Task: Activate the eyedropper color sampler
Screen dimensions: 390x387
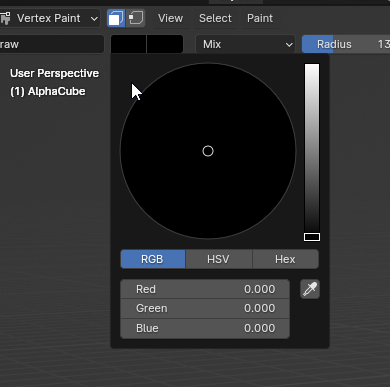Action: pos(310,289)
